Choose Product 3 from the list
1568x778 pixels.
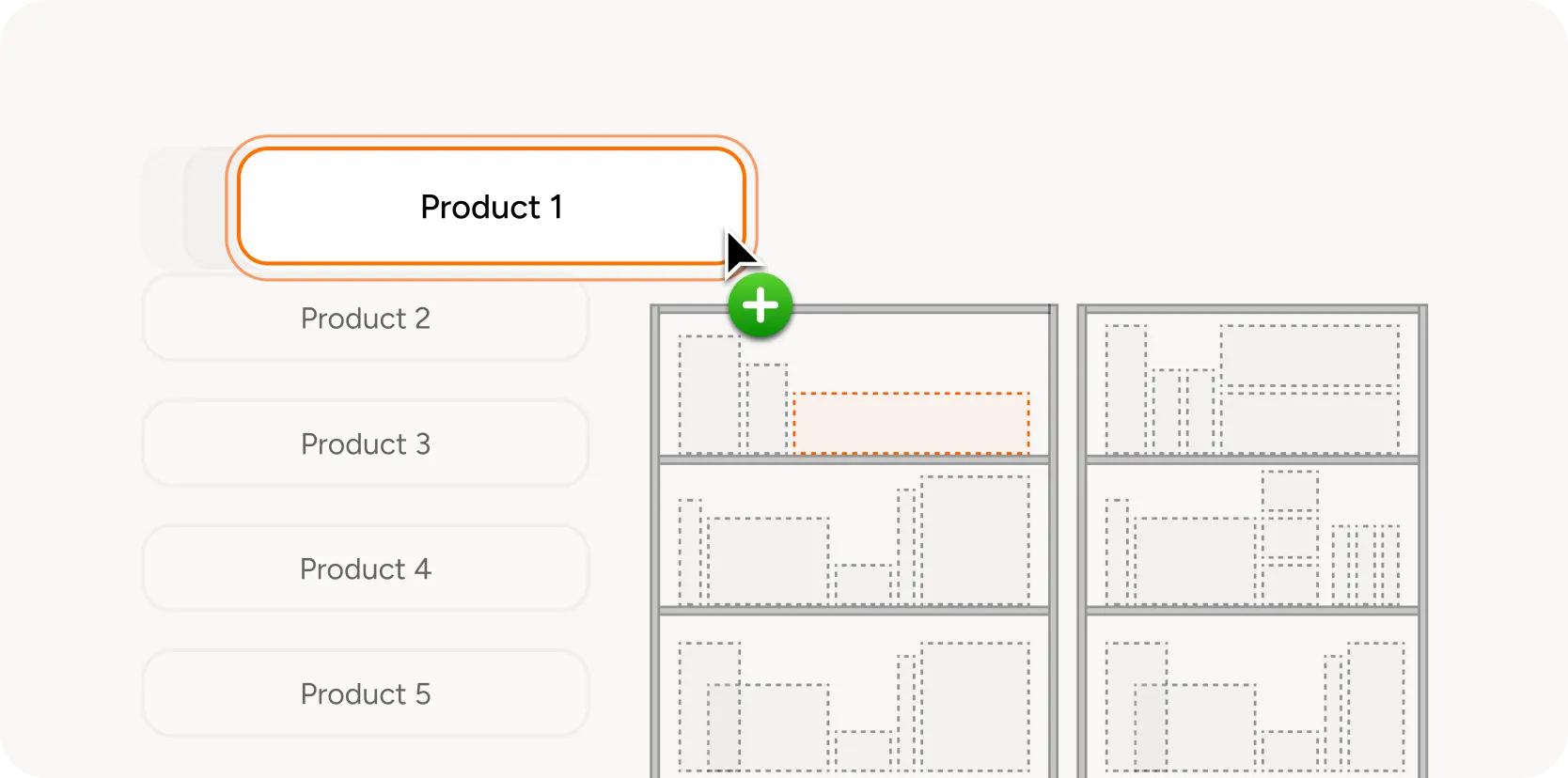(x=366, y=443)
